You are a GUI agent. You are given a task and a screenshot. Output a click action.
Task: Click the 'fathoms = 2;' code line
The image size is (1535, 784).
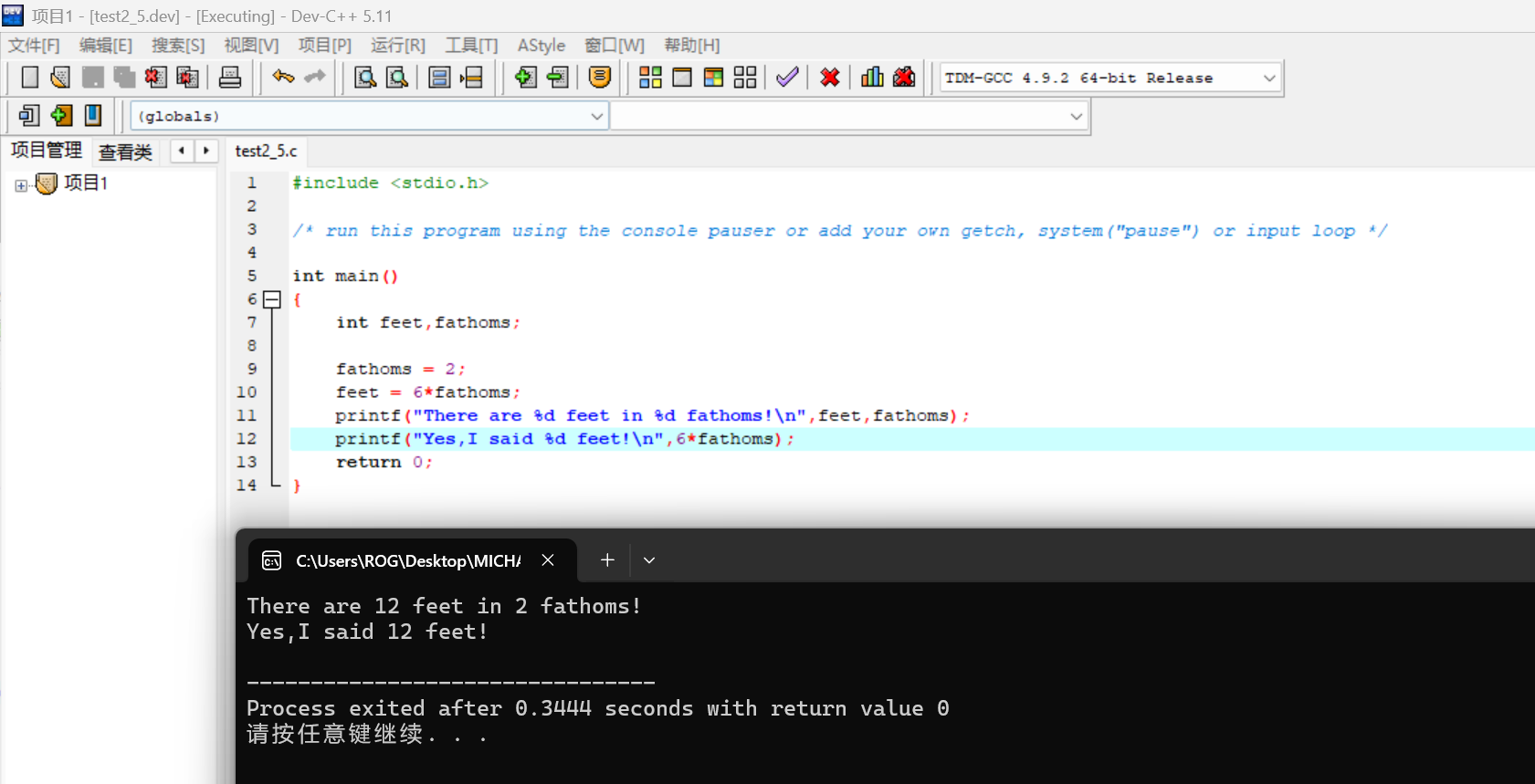[401, 369]
